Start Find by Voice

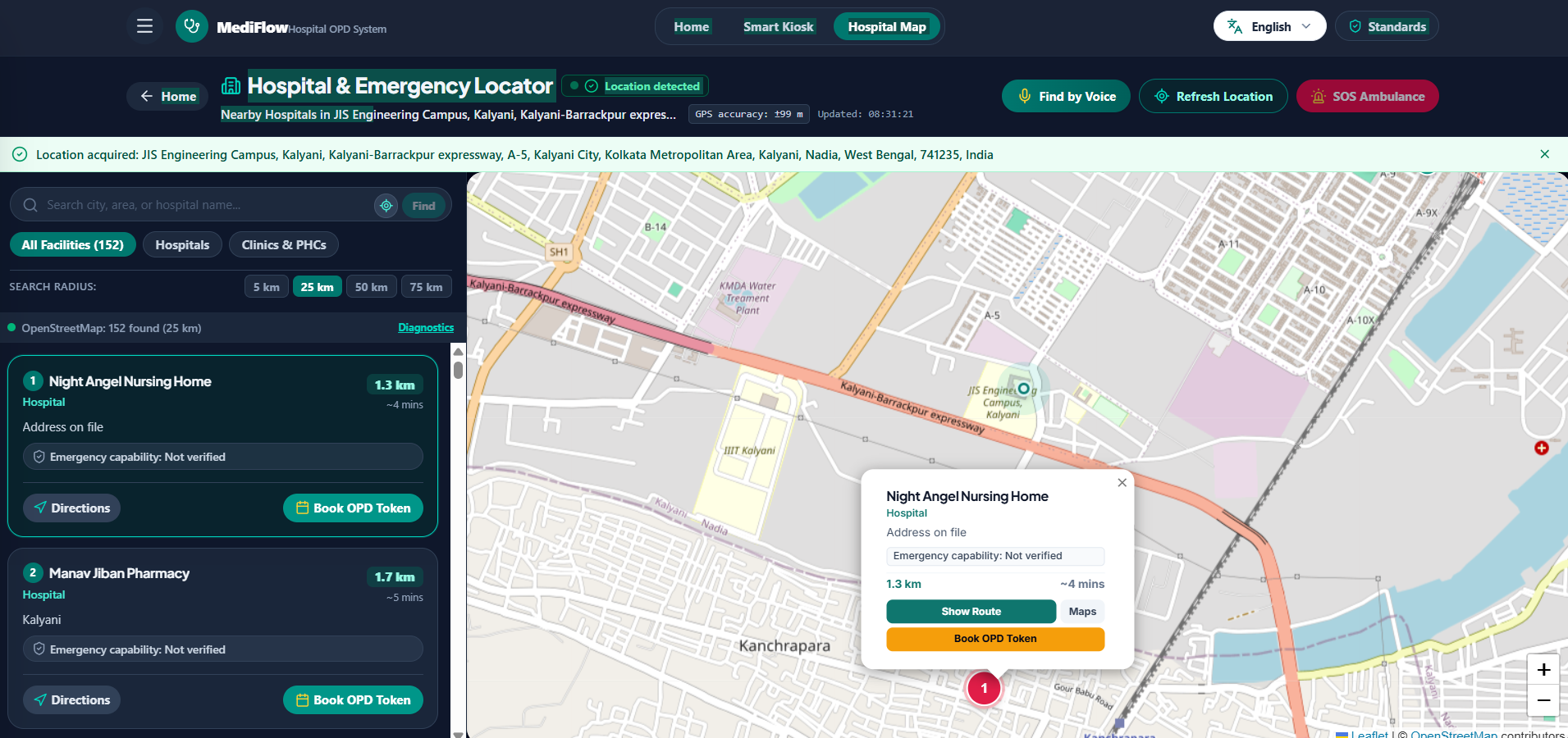(1066, 96)
